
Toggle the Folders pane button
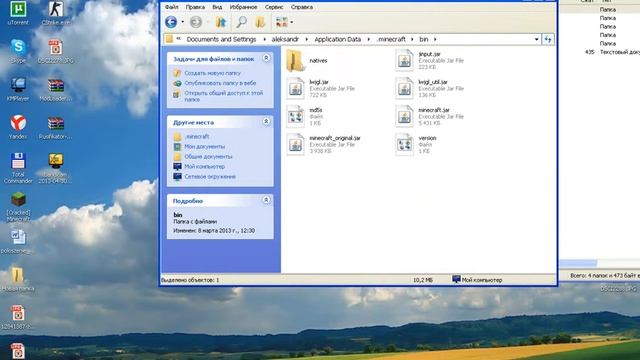[x=260, y=22]
